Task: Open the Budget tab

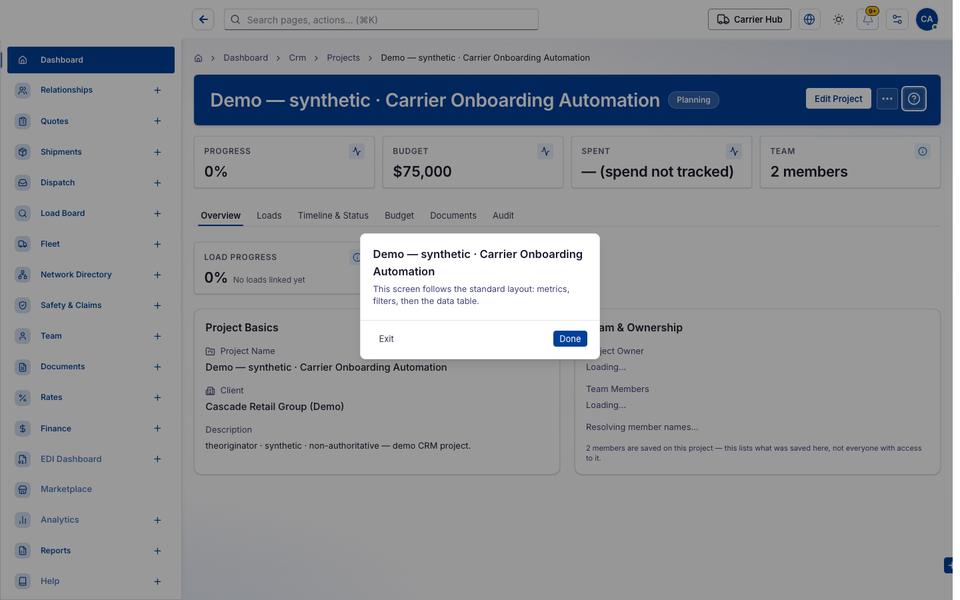Action: click(399, 216)
